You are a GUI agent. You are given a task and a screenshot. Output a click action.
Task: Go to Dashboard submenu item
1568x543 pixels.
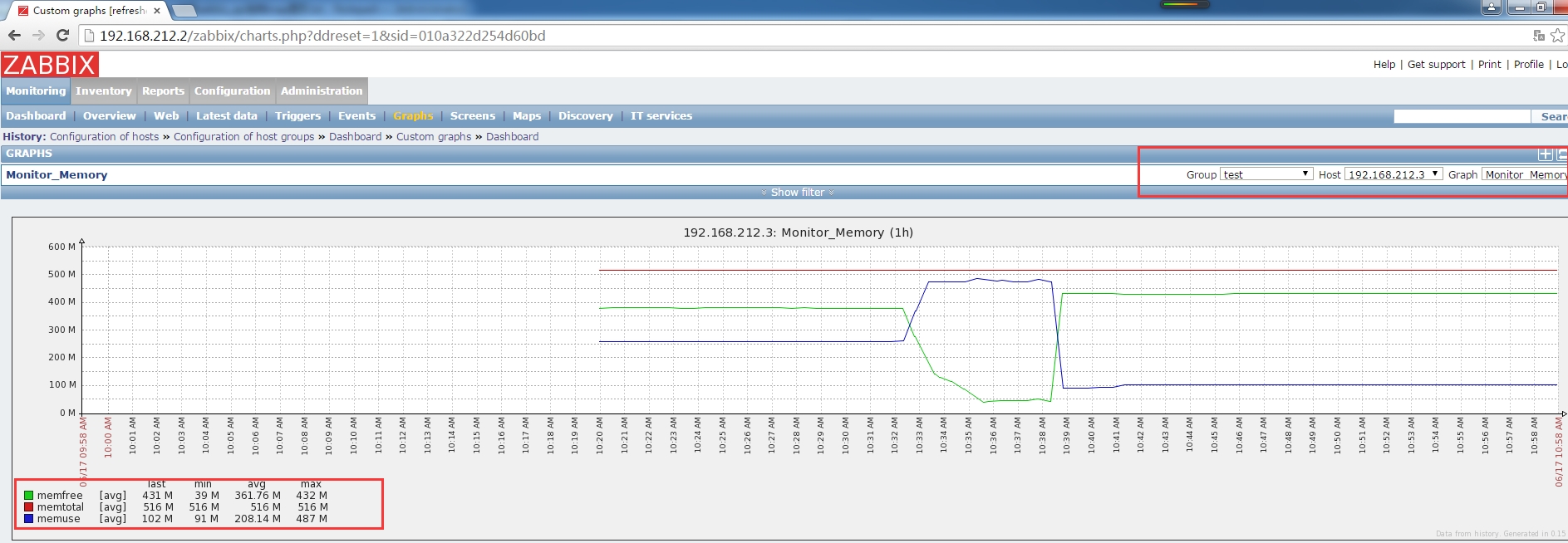36,116
